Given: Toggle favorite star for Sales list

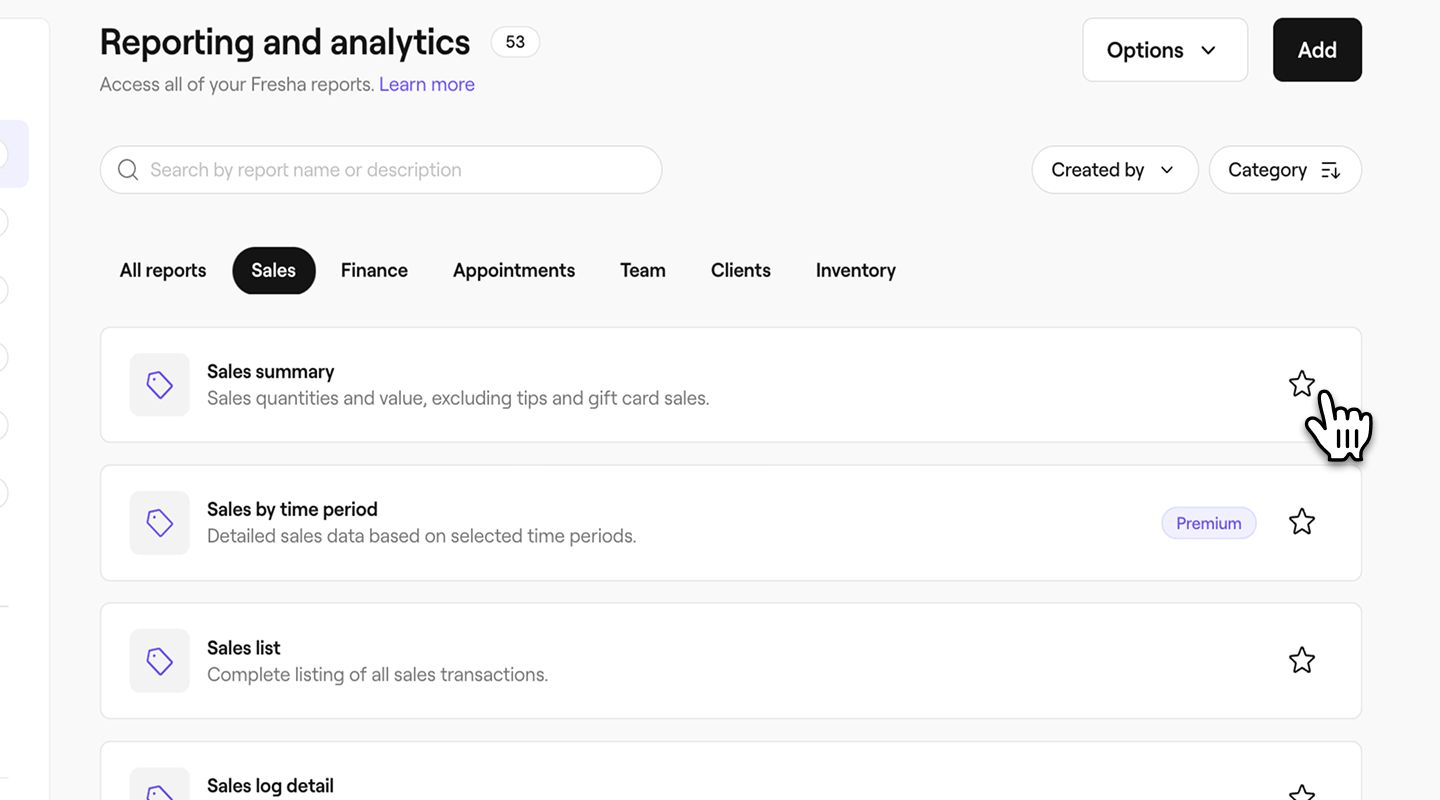Looking at the screenshot, I should point(1301,660).
